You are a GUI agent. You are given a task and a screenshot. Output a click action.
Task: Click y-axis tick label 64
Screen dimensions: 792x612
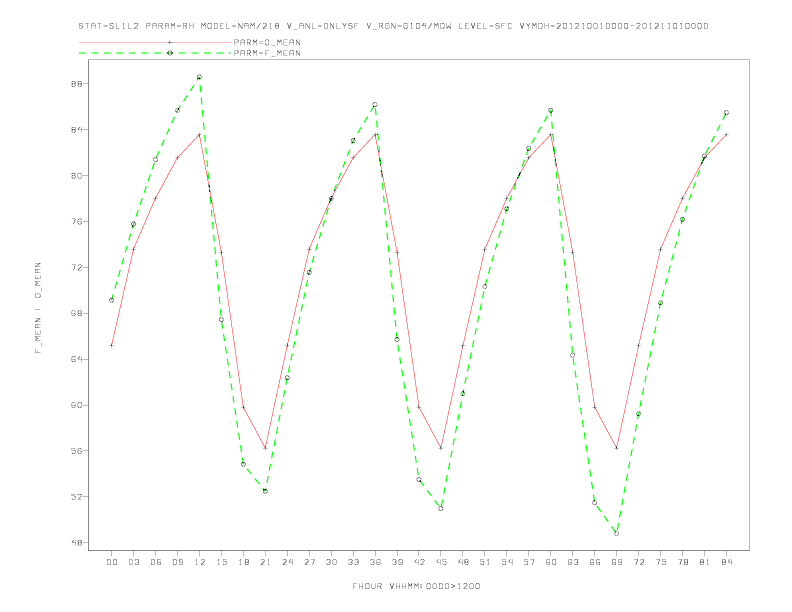[x=77, y=360]
